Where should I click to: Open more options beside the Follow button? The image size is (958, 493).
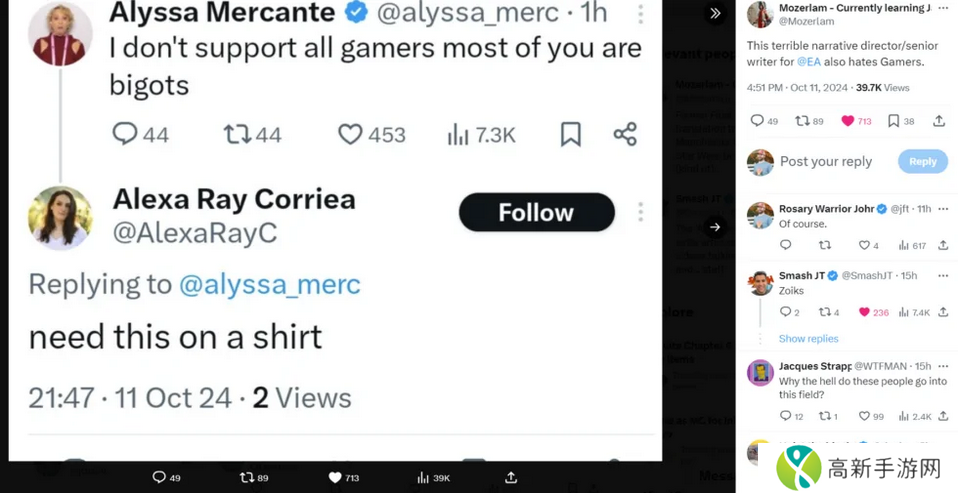pos(640,212)
